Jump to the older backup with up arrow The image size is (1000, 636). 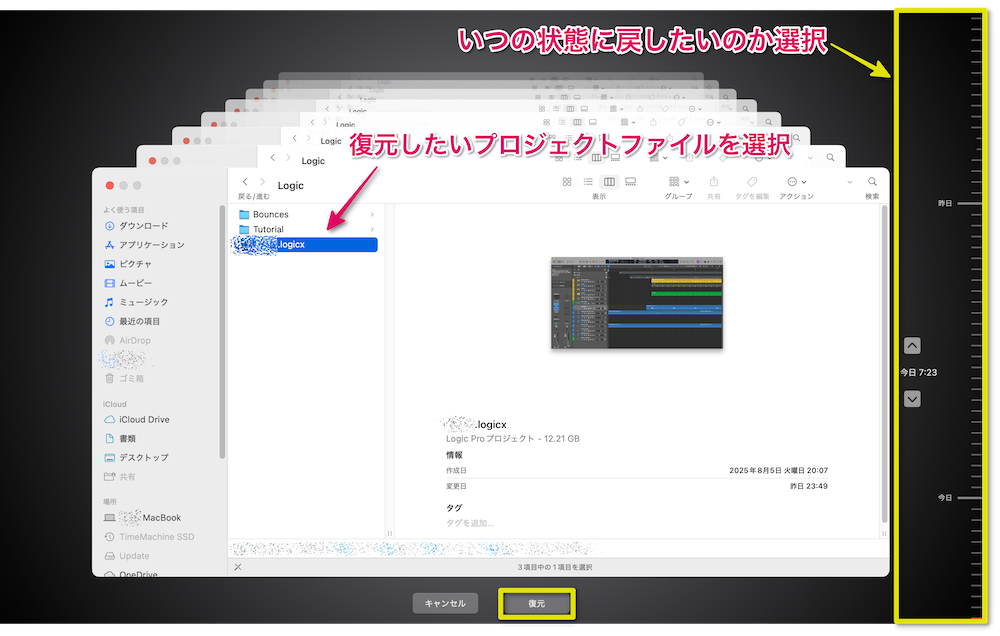(913, 346)
